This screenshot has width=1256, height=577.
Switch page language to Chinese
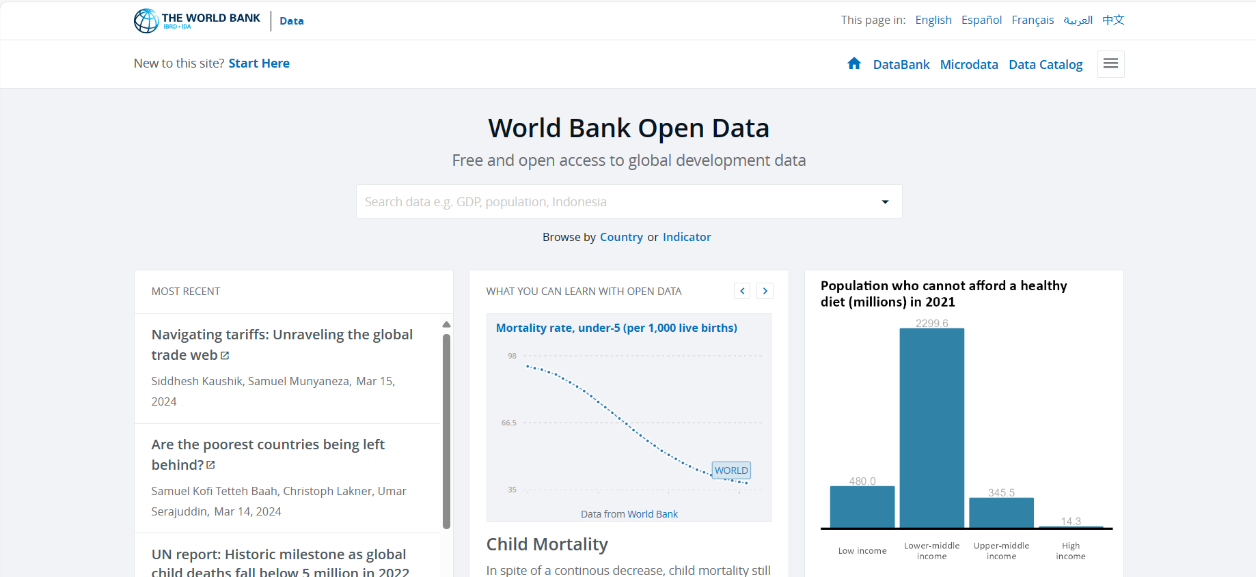[1113, 20]
